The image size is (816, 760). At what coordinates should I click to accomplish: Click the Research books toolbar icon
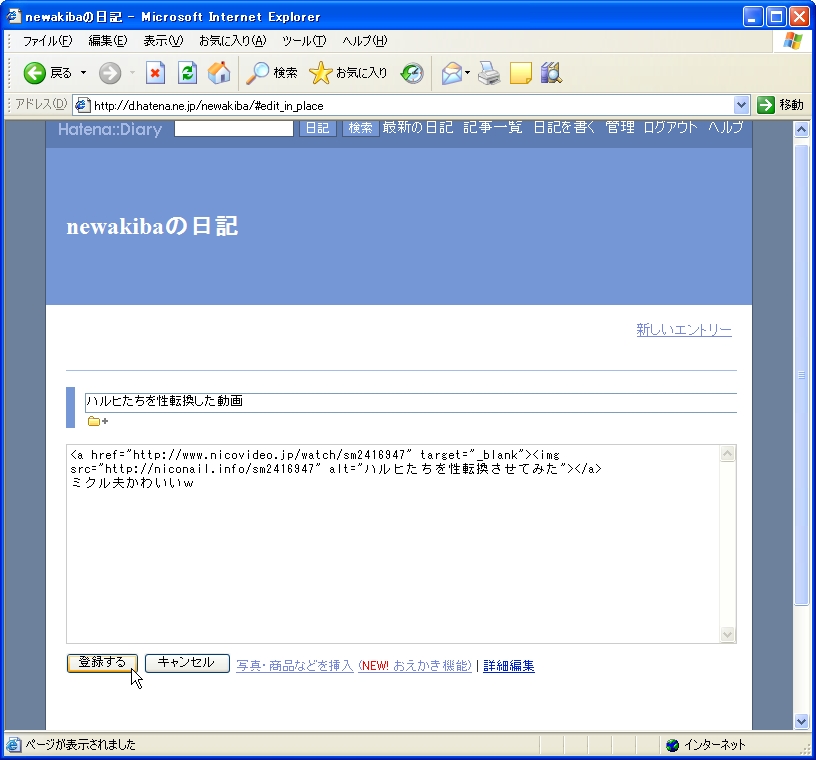(x=551, y=73)
